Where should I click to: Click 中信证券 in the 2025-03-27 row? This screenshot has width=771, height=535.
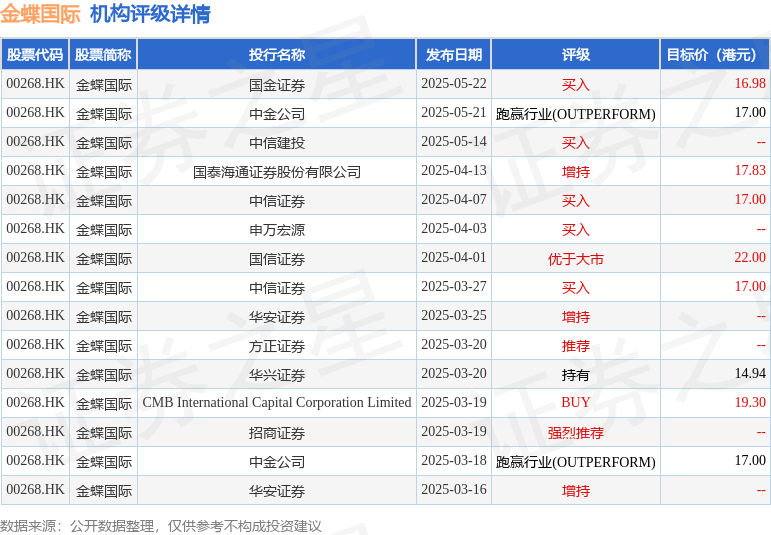pyautogui.click(x=277, y=288)
